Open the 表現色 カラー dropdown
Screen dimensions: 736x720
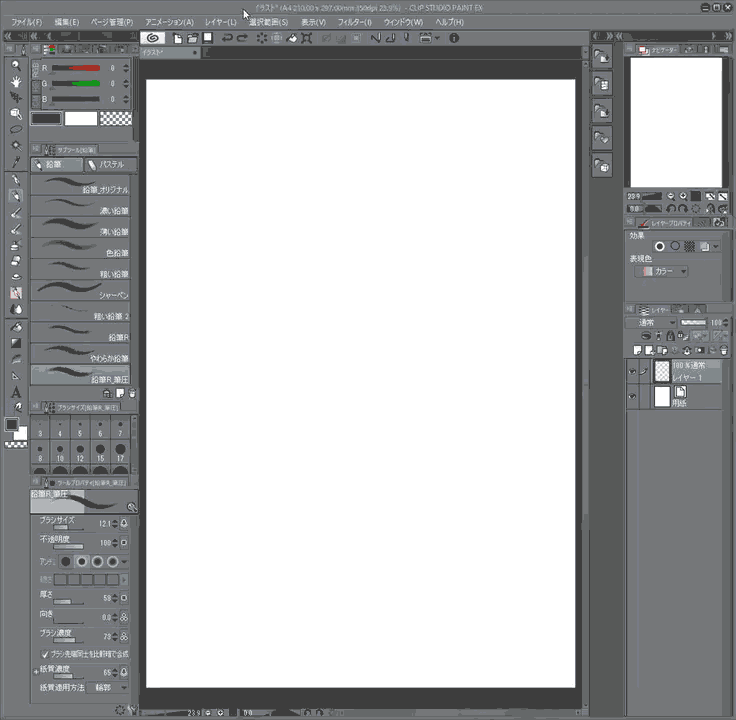[x=661, y=271]
